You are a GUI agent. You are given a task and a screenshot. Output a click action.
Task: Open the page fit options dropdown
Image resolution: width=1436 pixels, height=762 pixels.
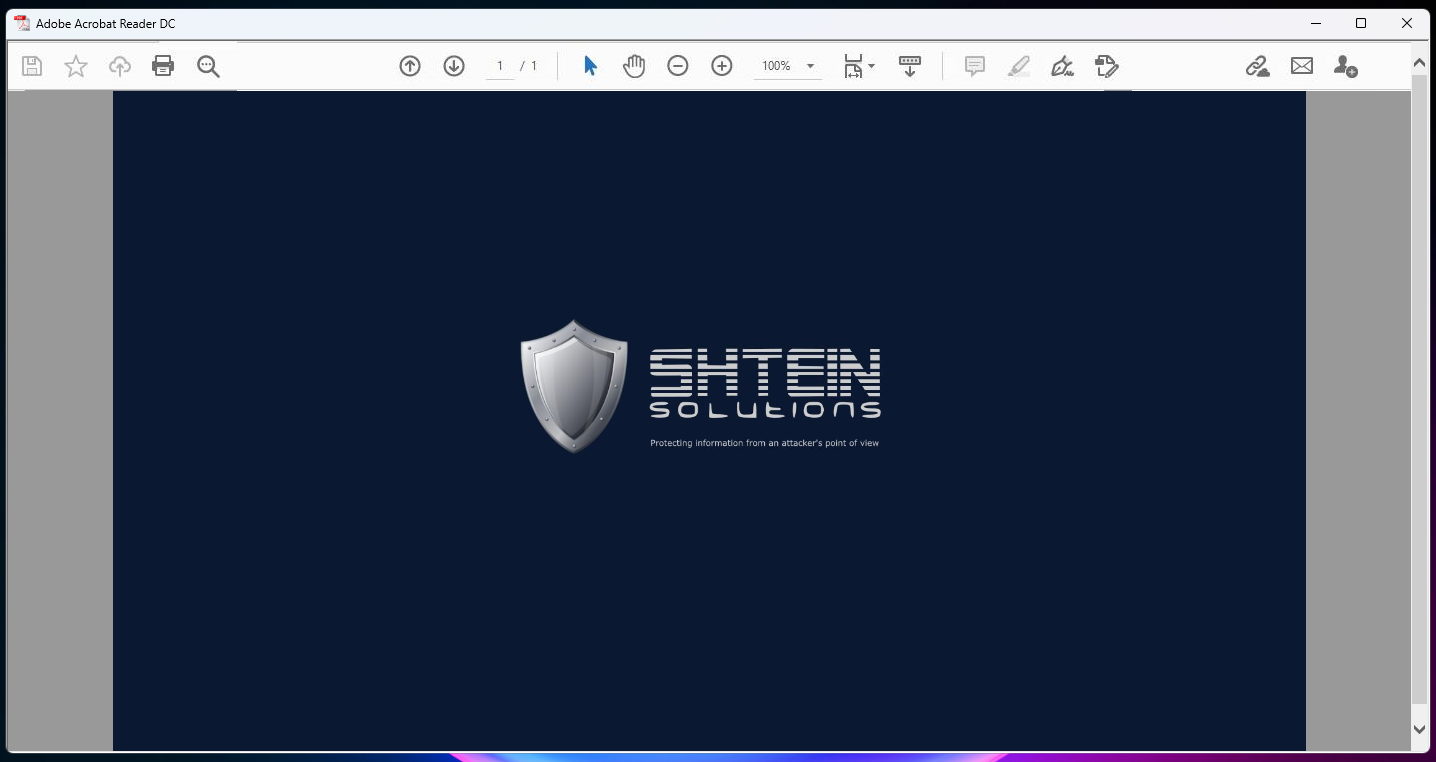tap(858, 66)
